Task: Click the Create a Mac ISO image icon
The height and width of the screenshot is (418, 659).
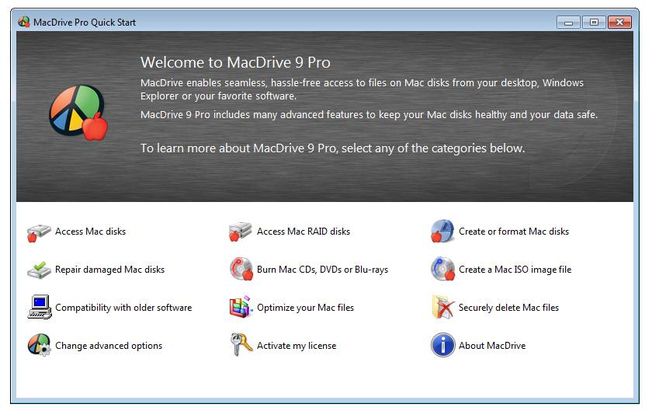Action: [x=443, y=269]
